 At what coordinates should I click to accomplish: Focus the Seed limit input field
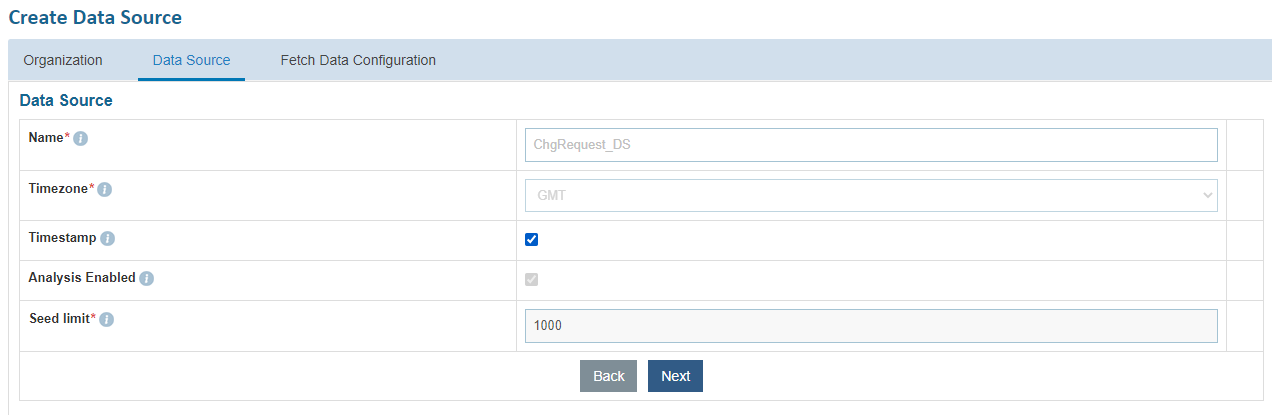tap(871, 326)
